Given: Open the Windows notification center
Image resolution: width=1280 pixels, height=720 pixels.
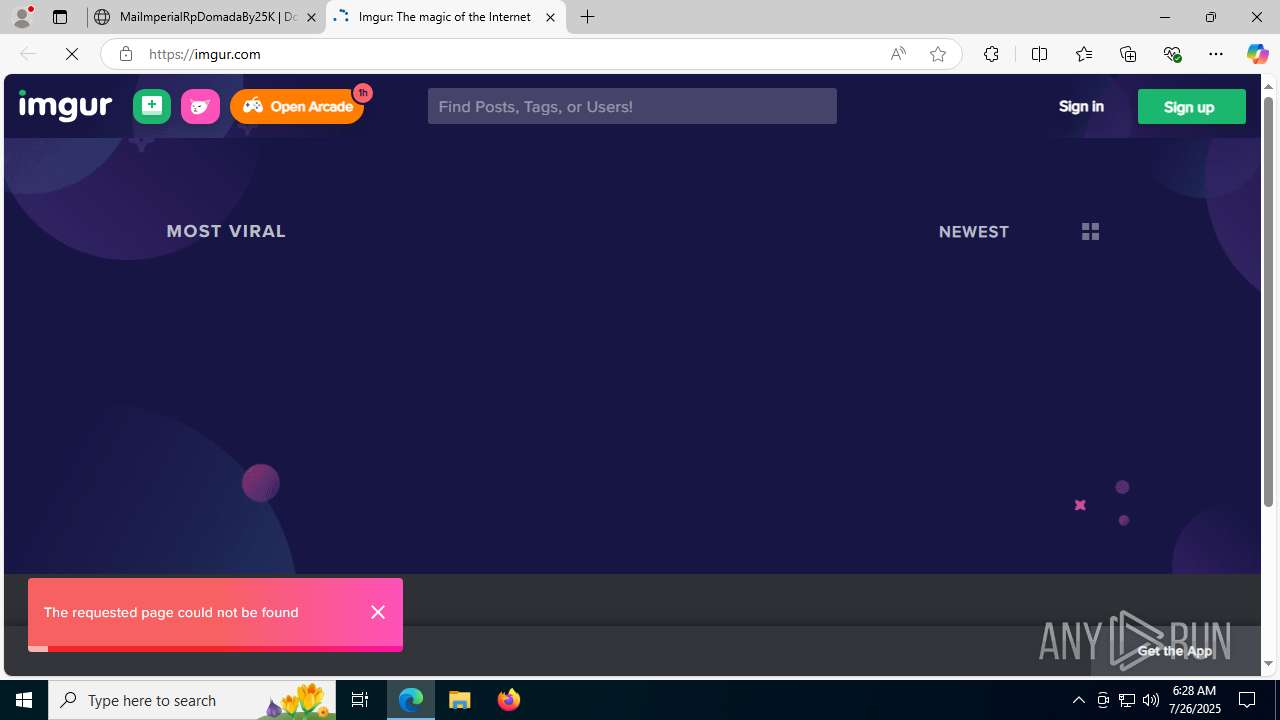Looking at the screenshot, I should point(1248,700).
